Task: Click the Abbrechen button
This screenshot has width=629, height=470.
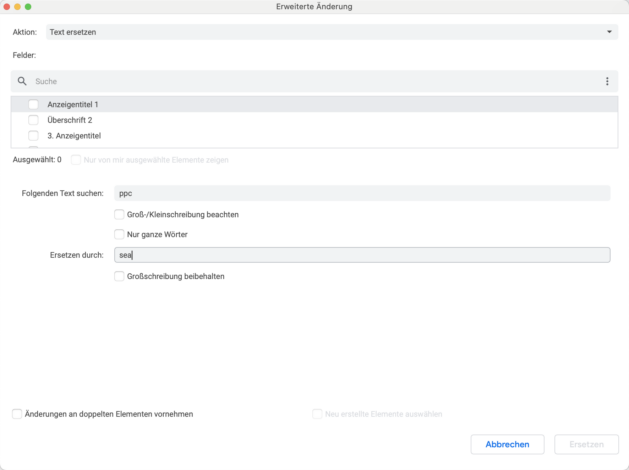Action: coord(507,444)
